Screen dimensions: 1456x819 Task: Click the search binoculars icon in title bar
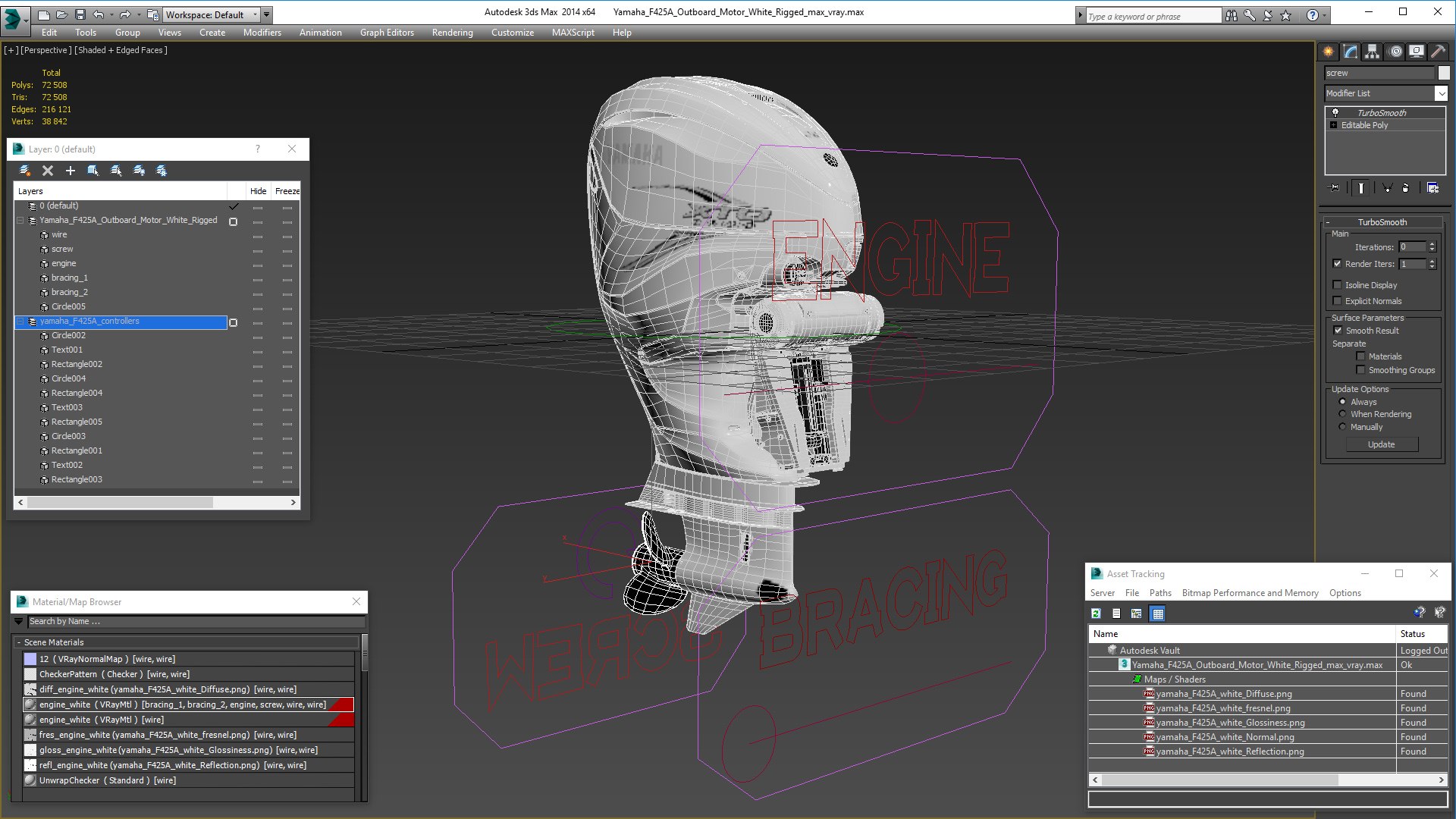(x=1231, y=15)
